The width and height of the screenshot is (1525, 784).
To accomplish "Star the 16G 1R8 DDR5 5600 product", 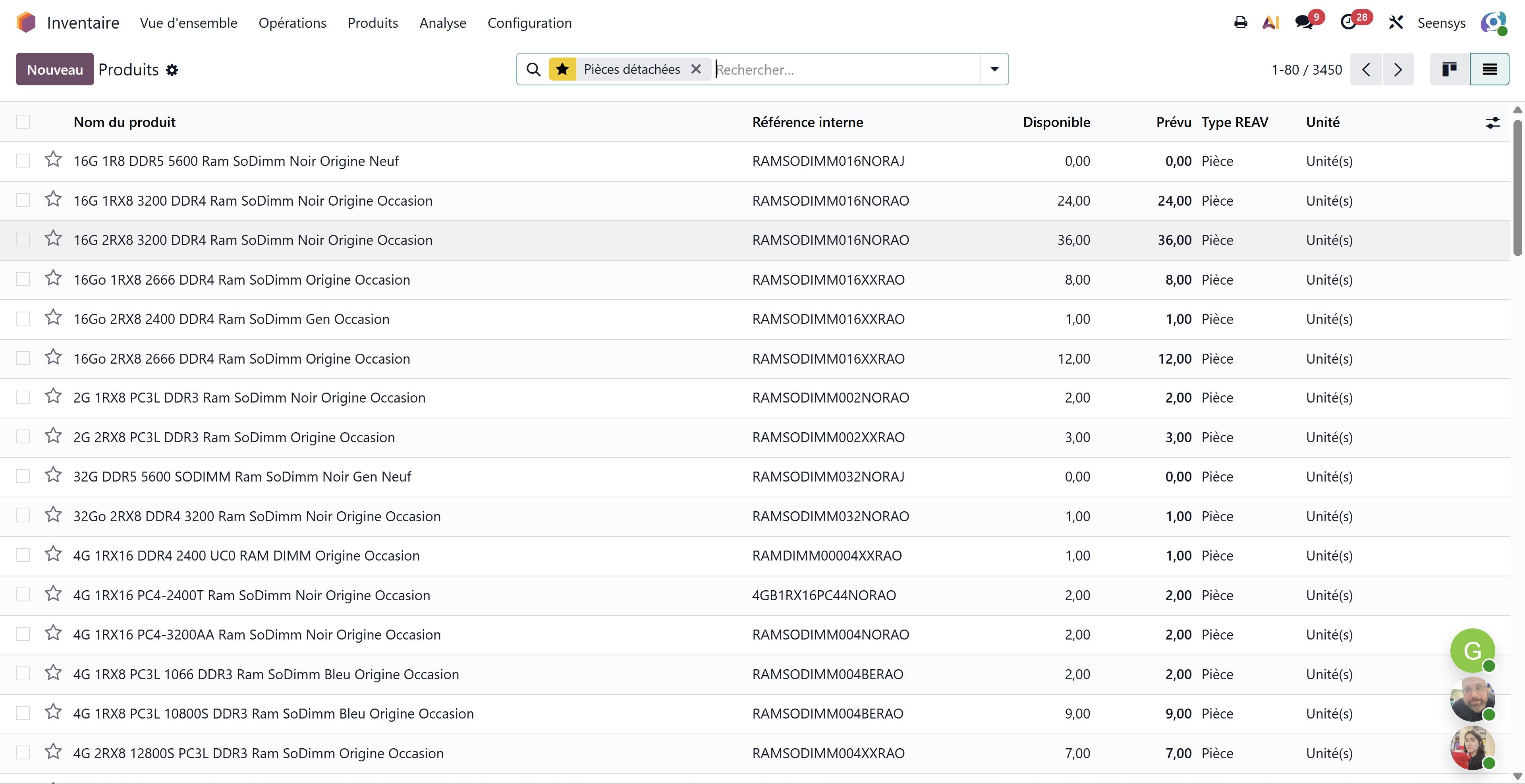I will click(53, 160).
